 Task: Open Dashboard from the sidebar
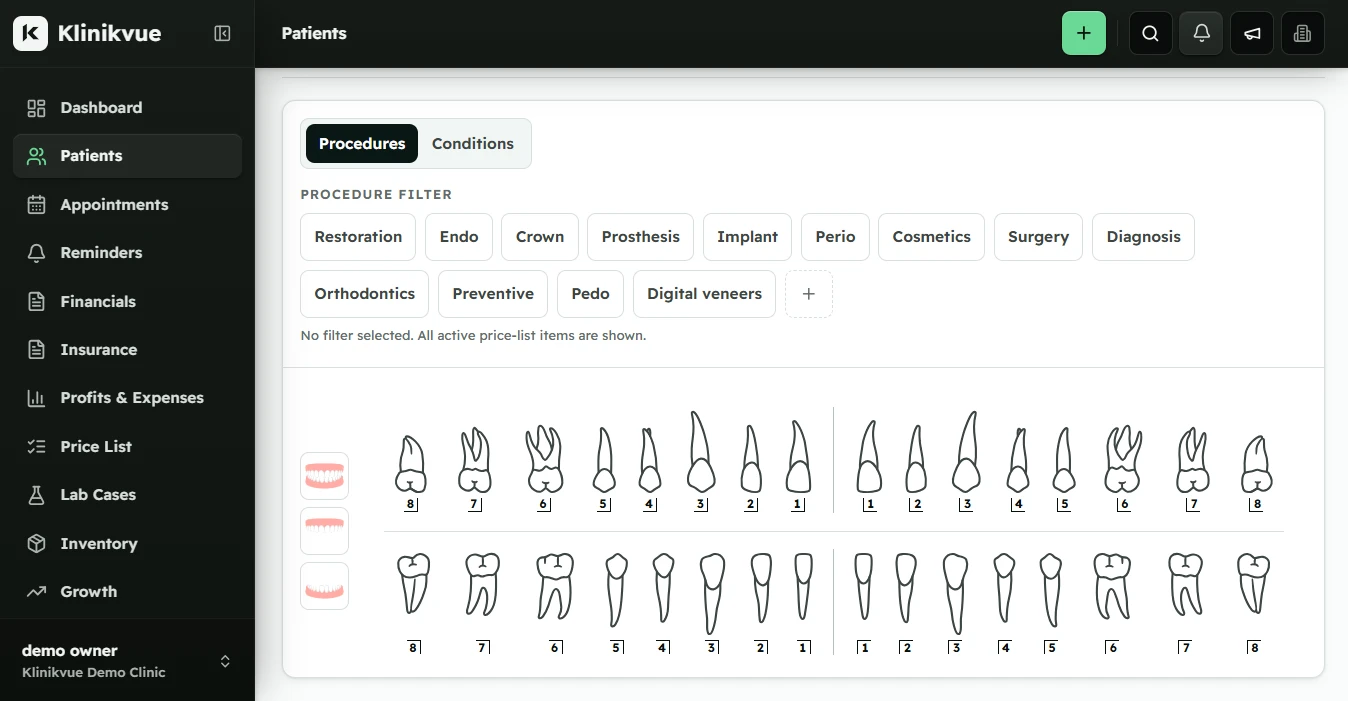127,108
